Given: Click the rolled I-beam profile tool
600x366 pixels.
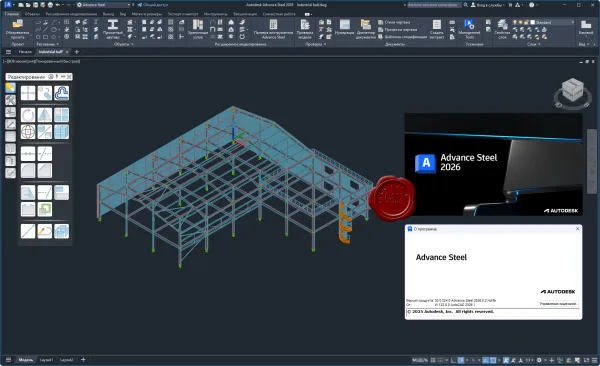Looking at the screenshot, I should 112,29.
